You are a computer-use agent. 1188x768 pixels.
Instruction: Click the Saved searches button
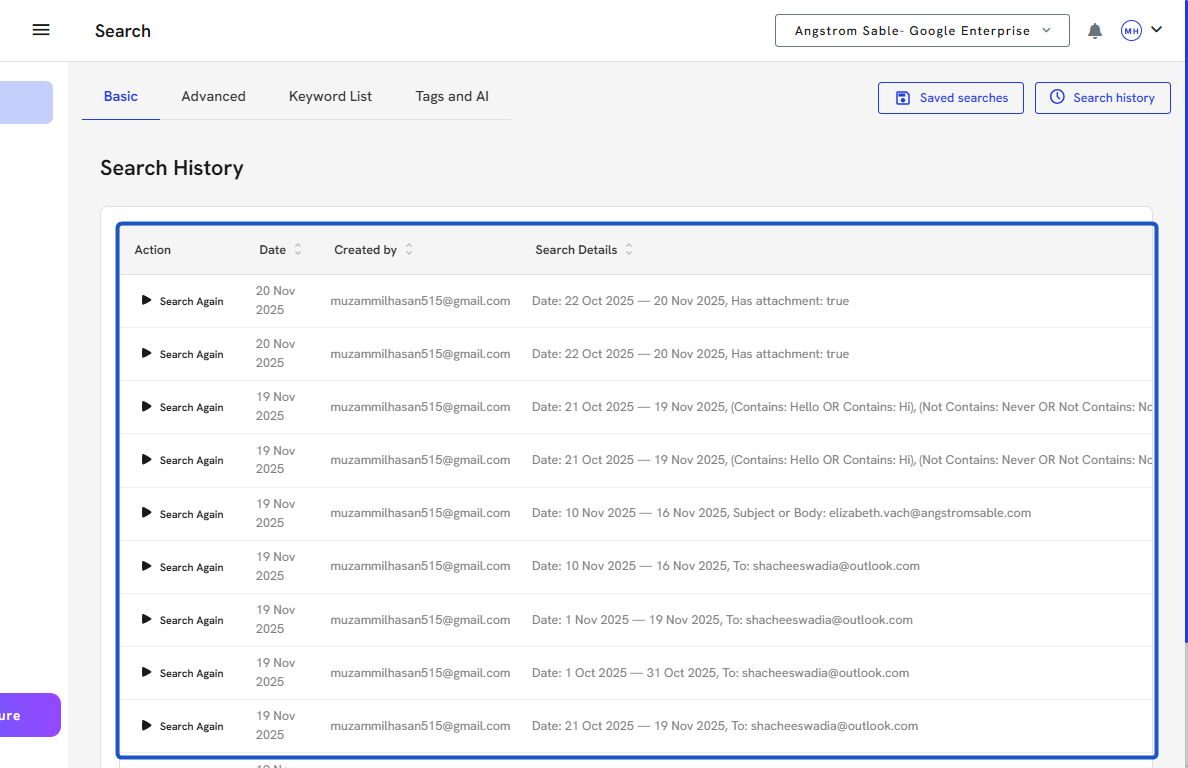coord(950,98)
